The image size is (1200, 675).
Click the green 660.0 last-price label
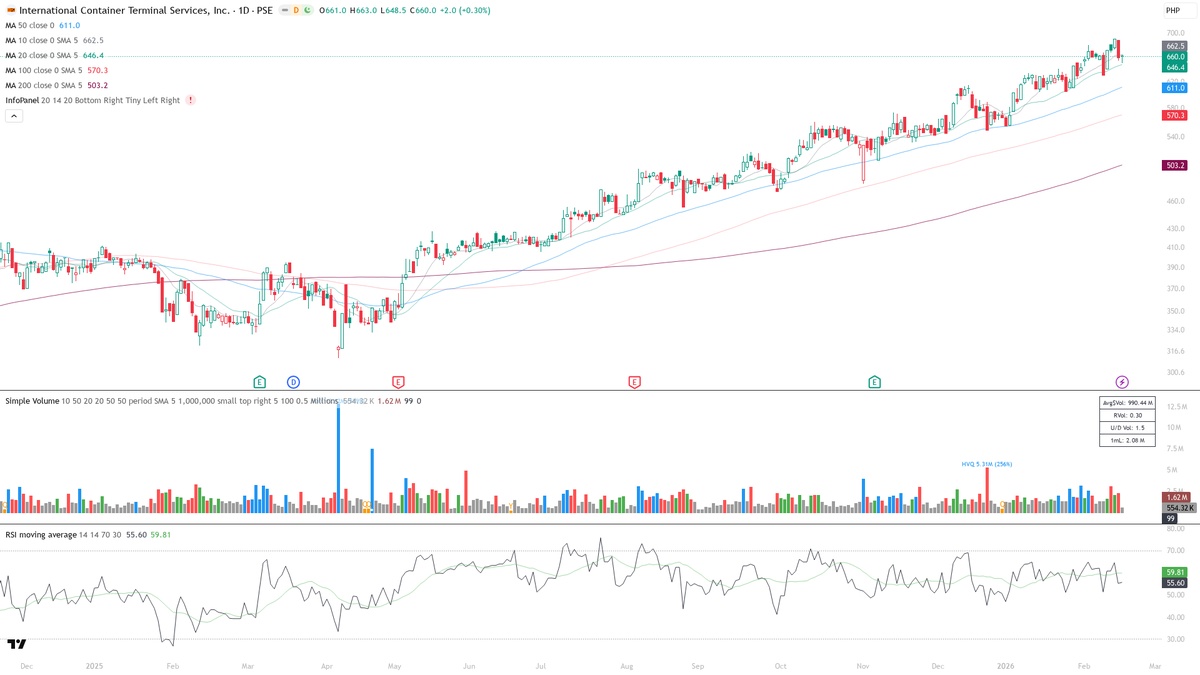click(x=1175, y=57)
